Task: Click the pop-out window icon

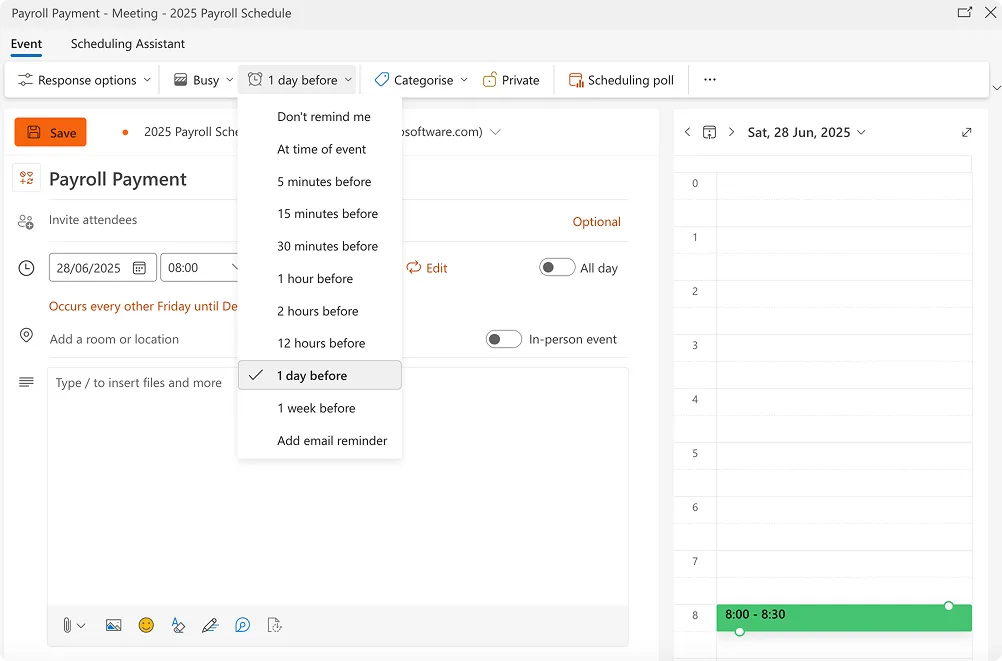Action: pyautogui.click(x=964, y=13)
